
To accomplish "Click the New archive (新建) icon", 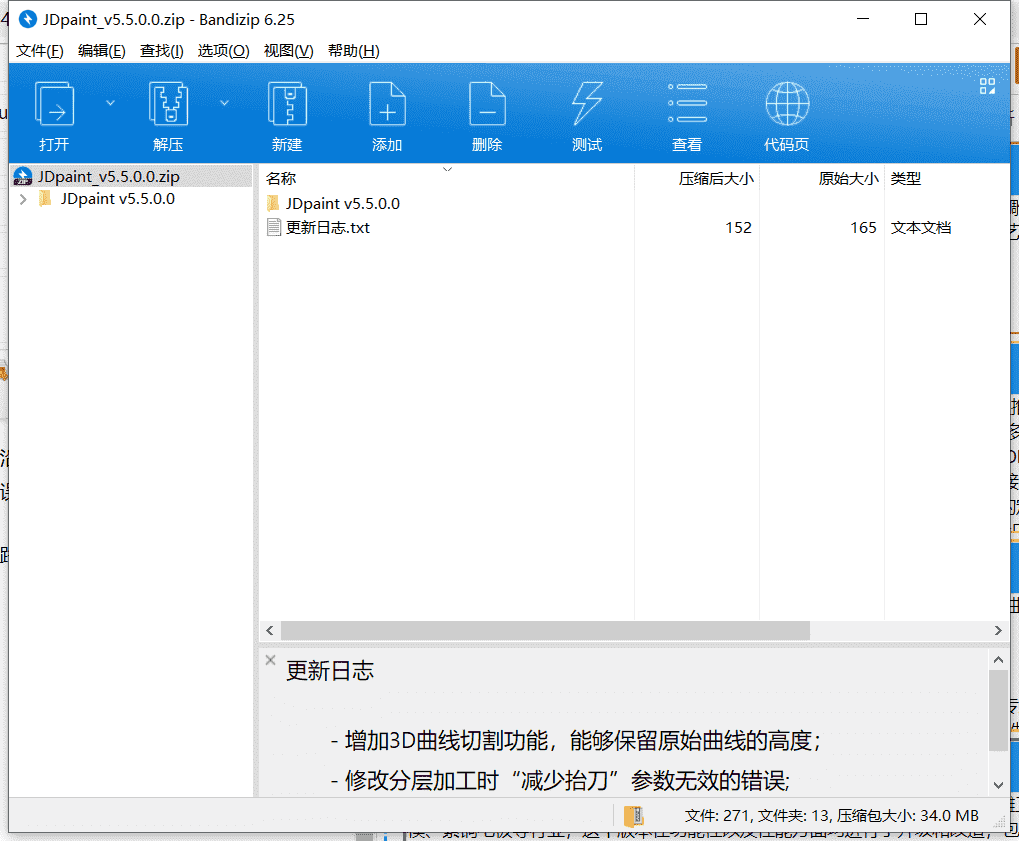I will click(287, 103).
